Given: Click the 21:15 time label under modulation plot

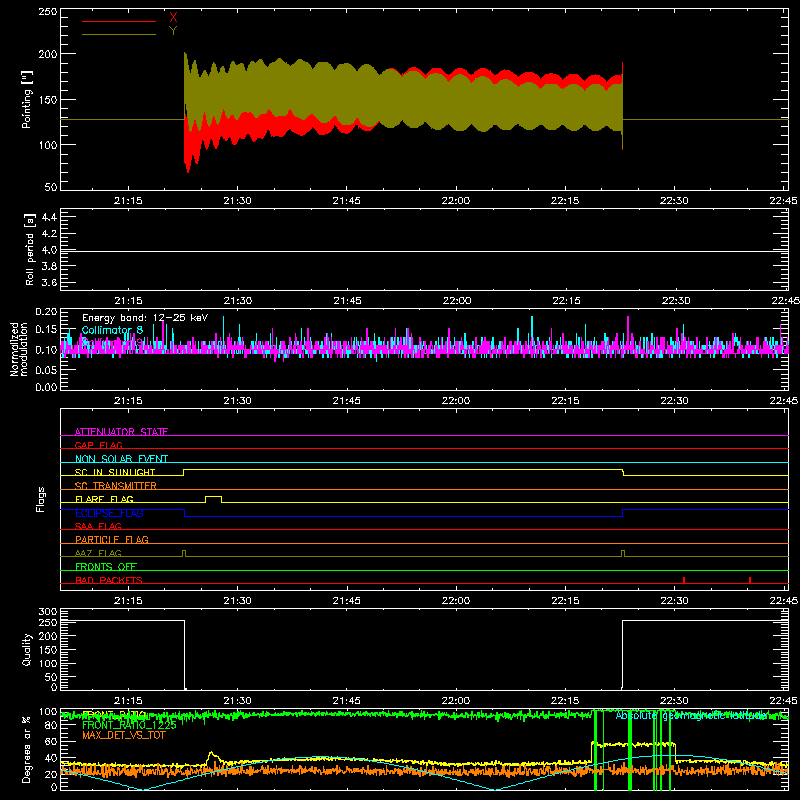Looking at the screenshot, I should (x=128, y=401).
